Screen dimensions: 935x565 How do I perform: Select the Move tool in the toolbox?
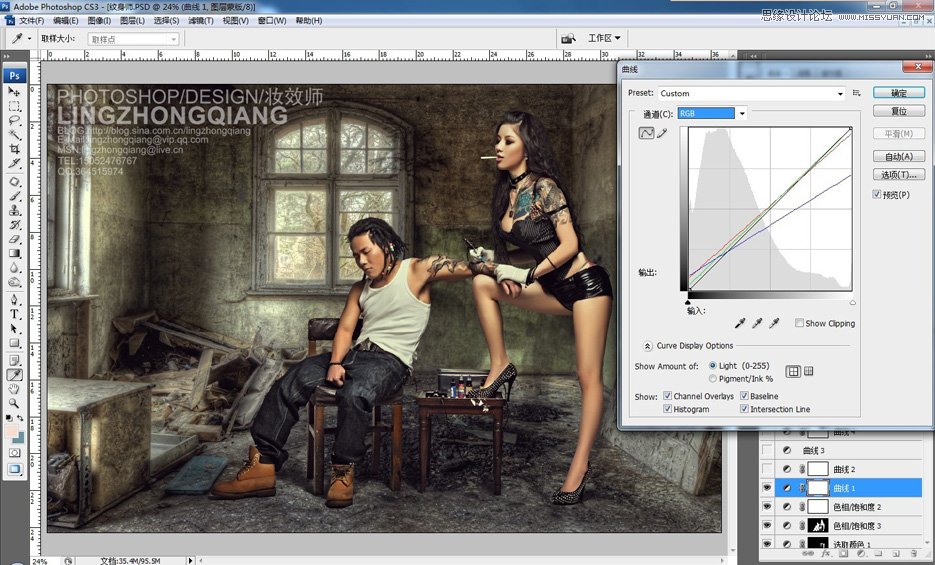(x=15, y=91)
